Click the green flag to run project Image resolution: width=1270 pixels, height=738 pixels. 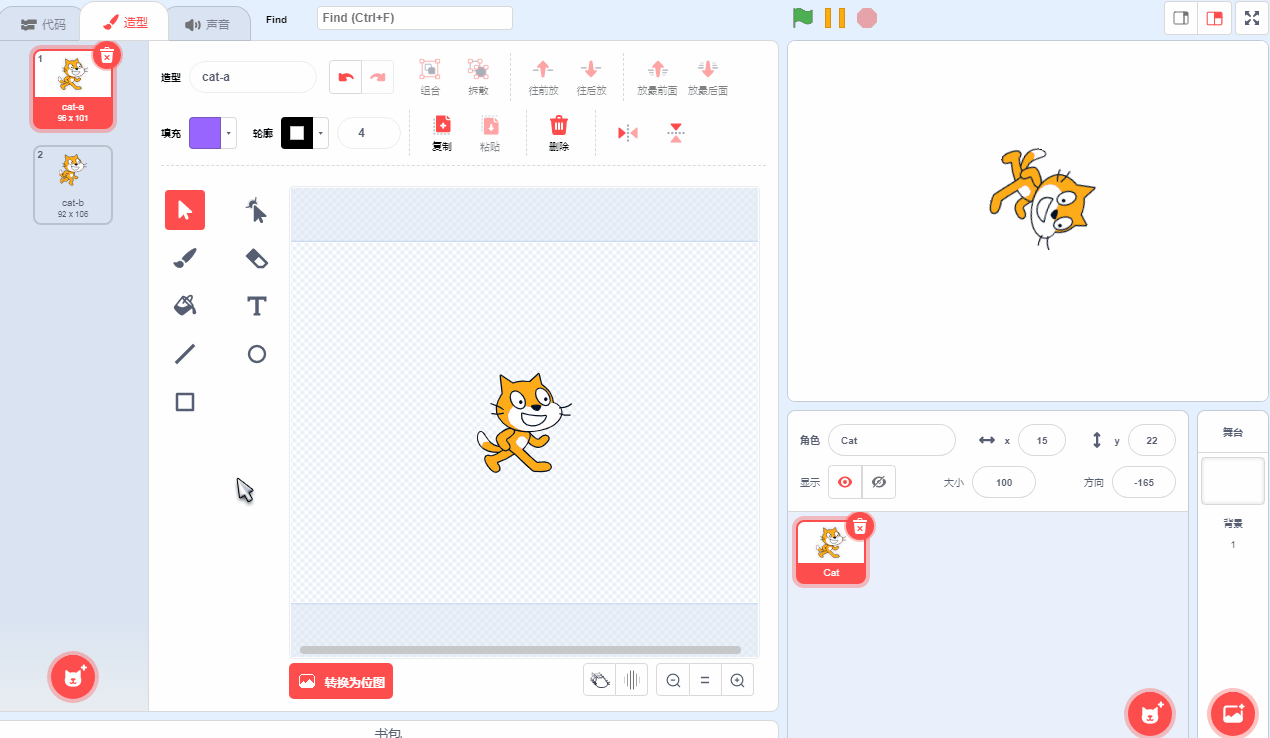pyautogui.click(x=804, y=17)
